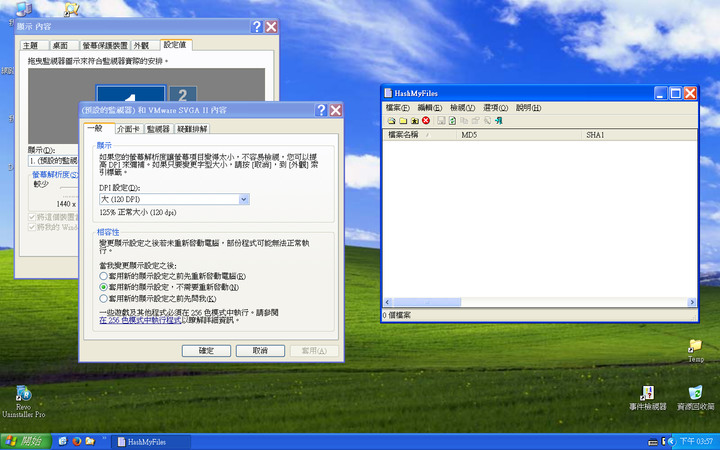
Task: Click the 開始 Start button
Action: (25, 441)
